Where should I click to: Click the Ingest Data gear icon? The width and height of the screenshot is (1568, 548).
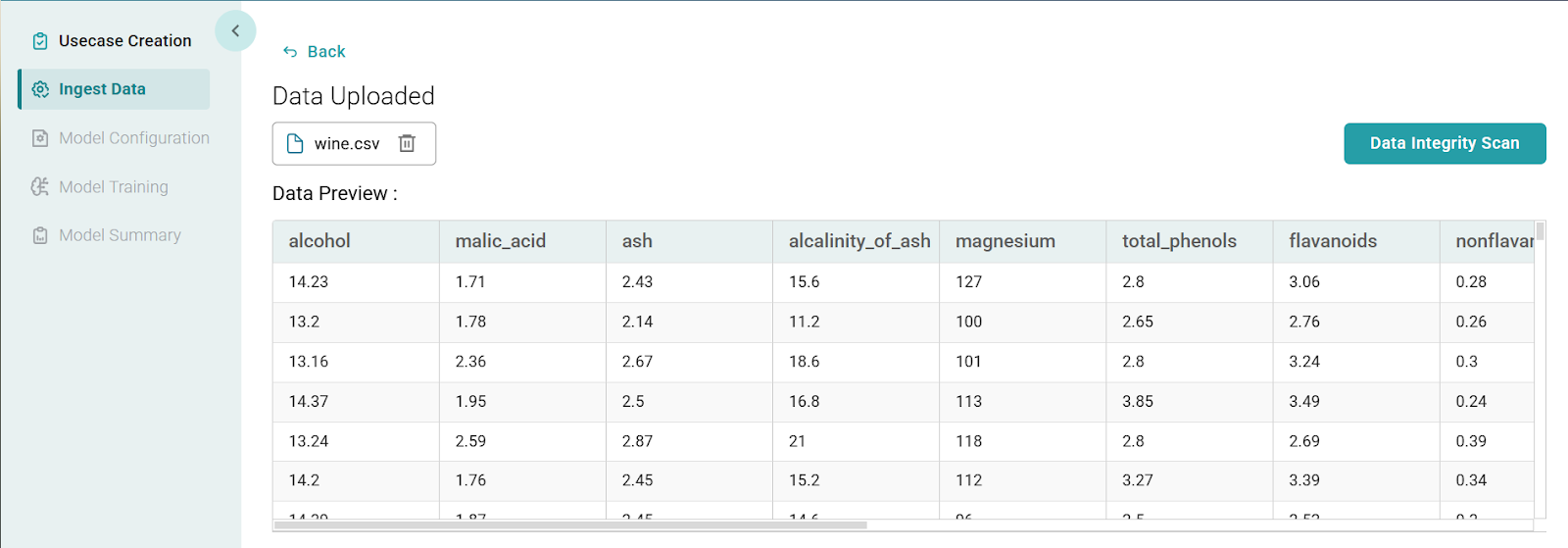click(x=40, y=89)
